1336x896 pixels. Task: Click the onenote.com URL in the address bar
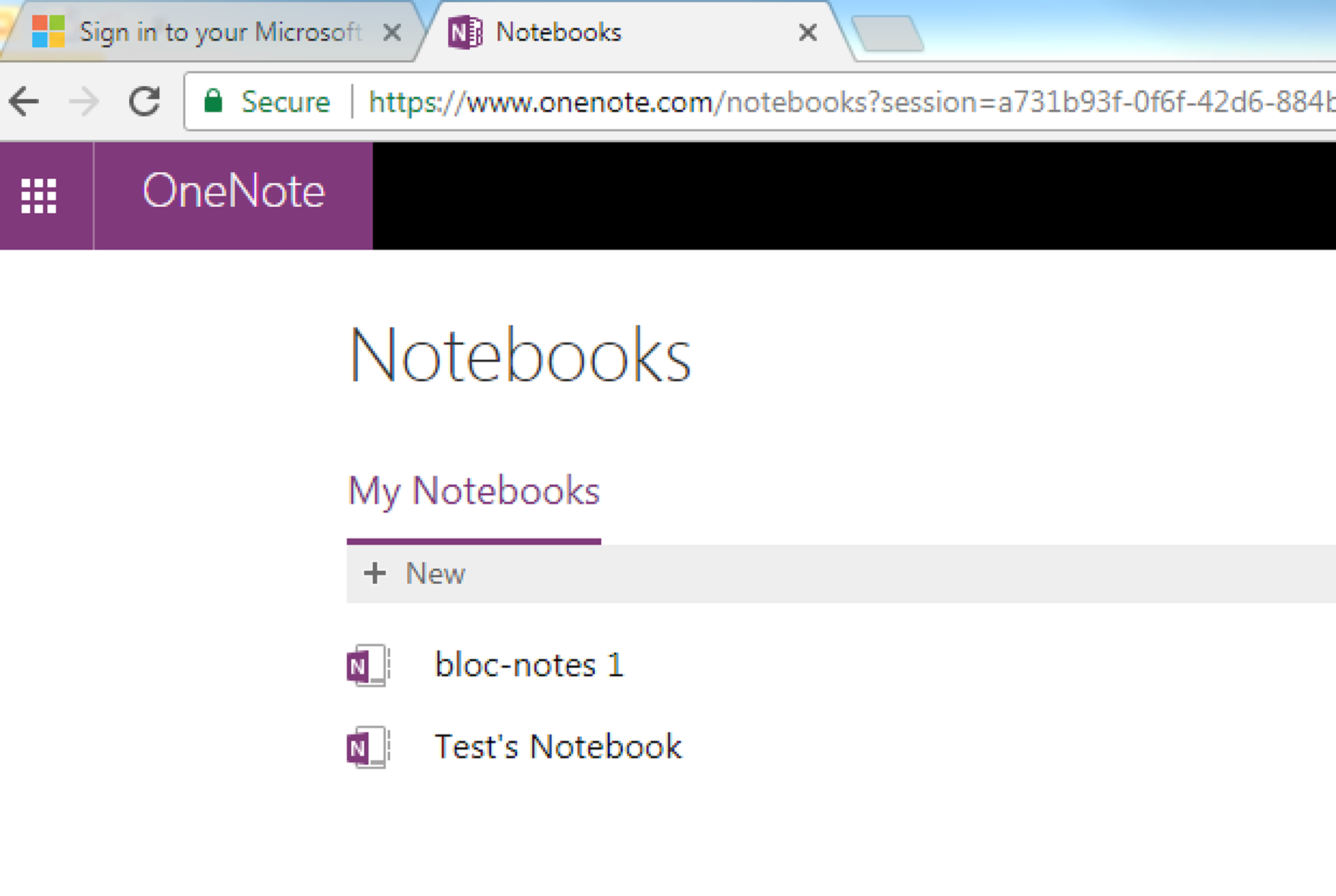852,102
